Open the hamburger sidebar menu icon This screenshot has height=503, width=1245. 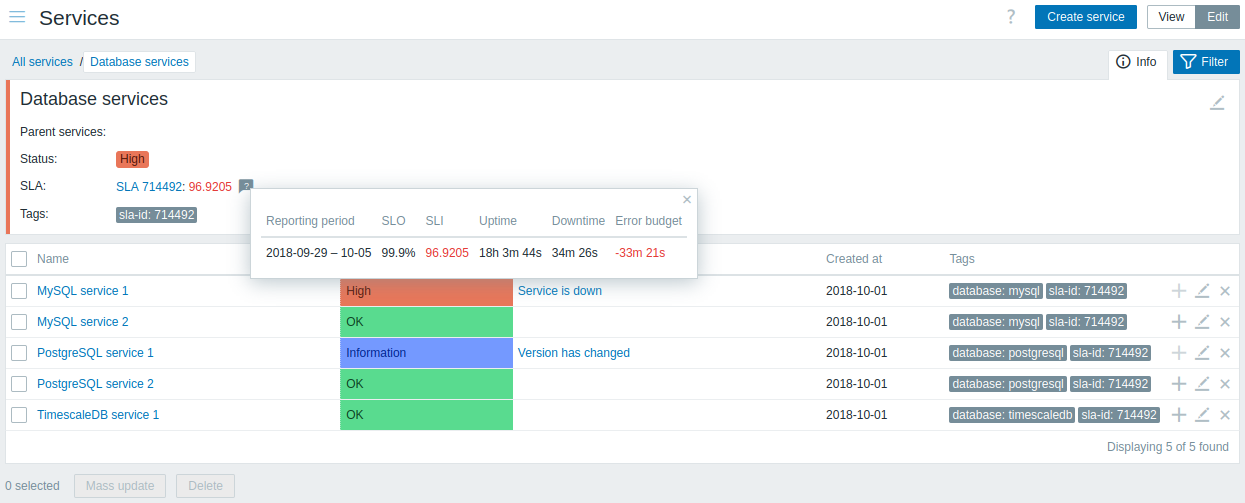17,17
